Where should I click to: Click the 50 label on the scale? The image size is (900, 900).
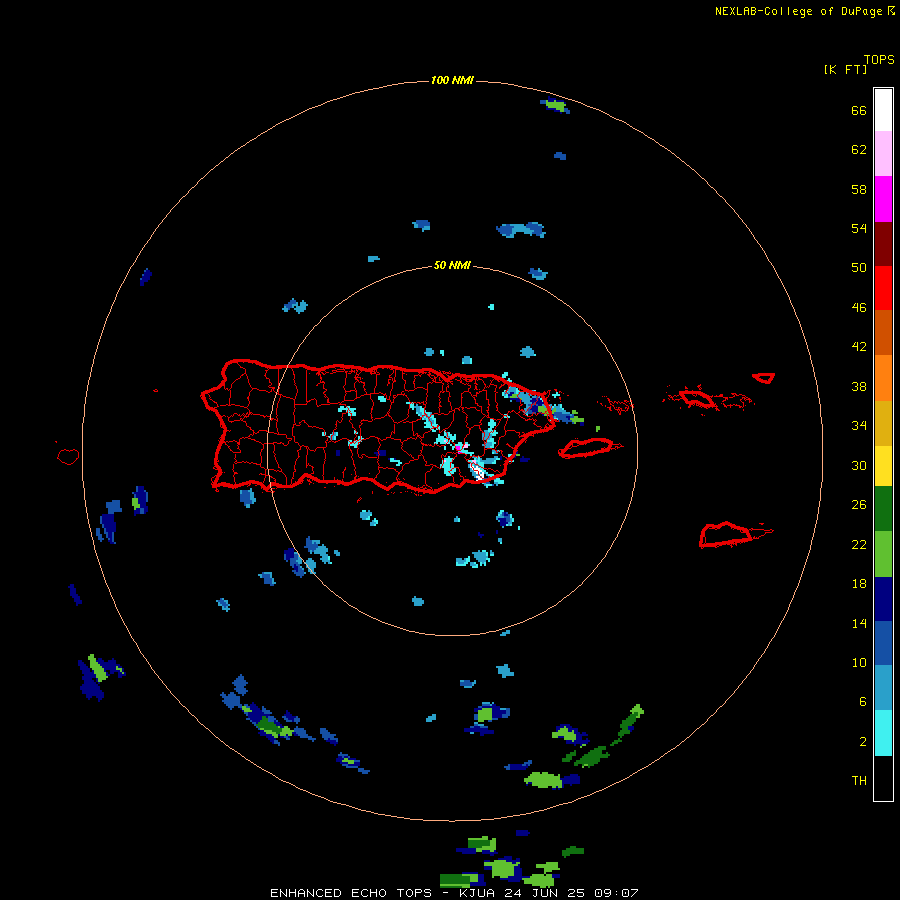[x=859, y=268]
